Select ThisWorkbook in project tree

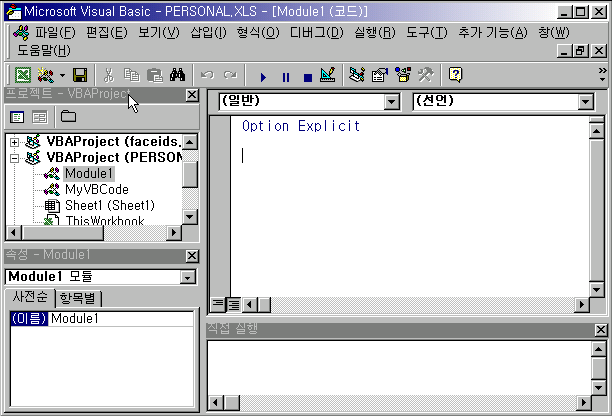point(105,220)
